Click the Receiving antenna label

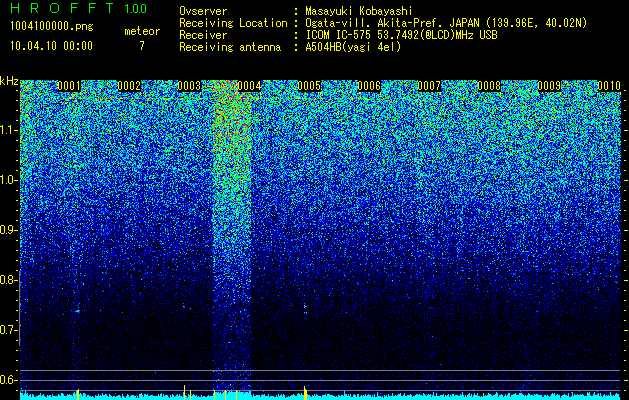[x=230, y=47]
